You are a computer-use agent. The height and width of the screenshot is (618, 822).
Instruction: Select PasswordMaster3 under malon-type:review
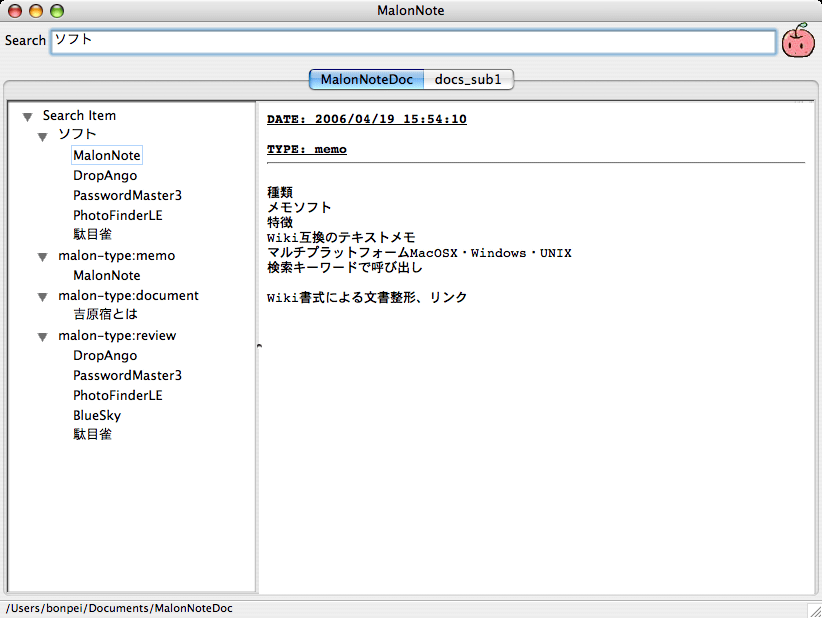coord(127,375)
